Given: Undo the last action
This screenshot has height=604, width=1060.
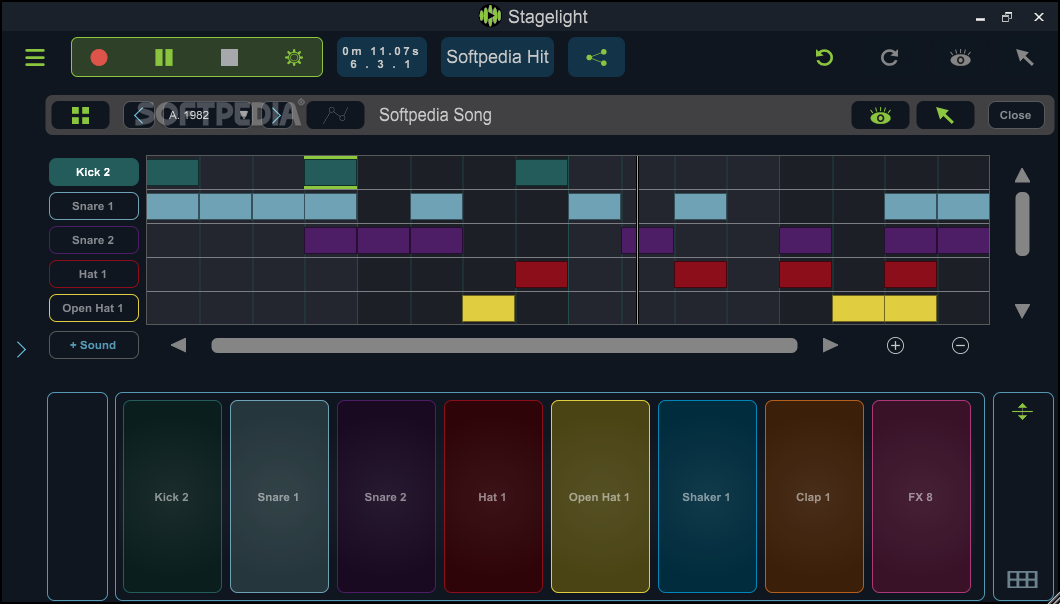Looking at the screenshot, I should coord(823,57).
